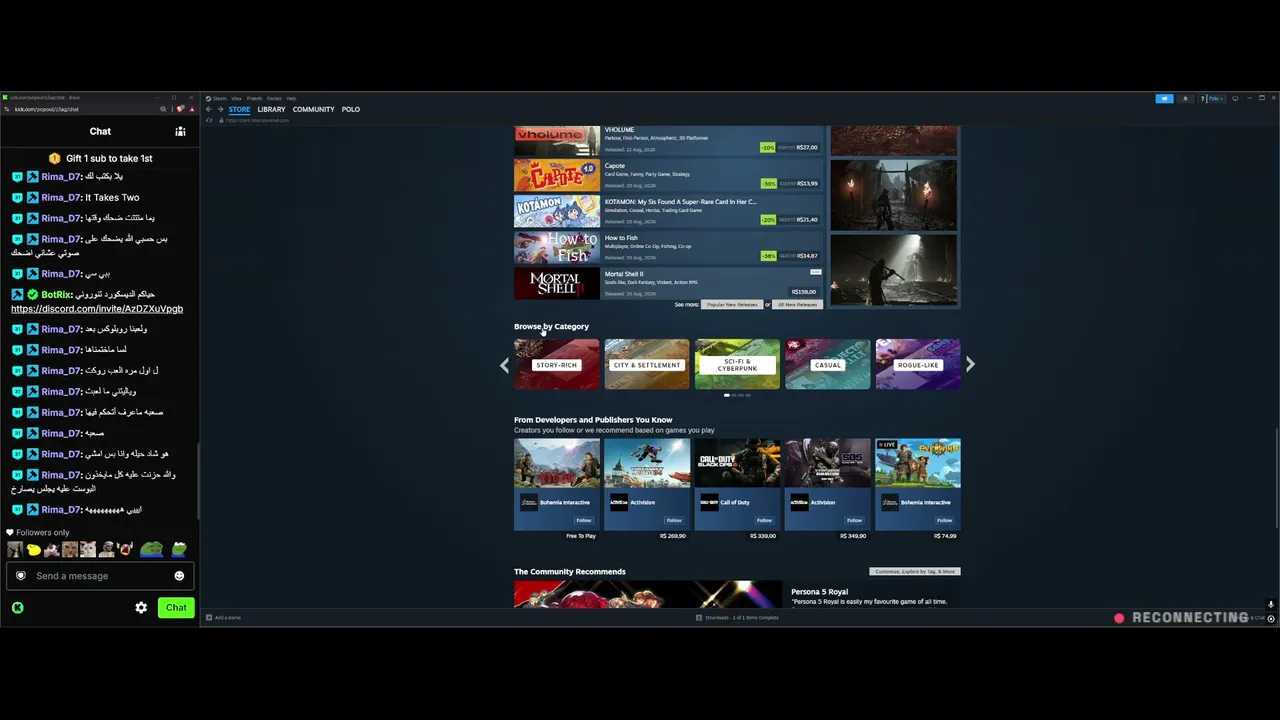Insert the sad green frog emote
Screen dimensions: 1280x720
pos(151,549)
